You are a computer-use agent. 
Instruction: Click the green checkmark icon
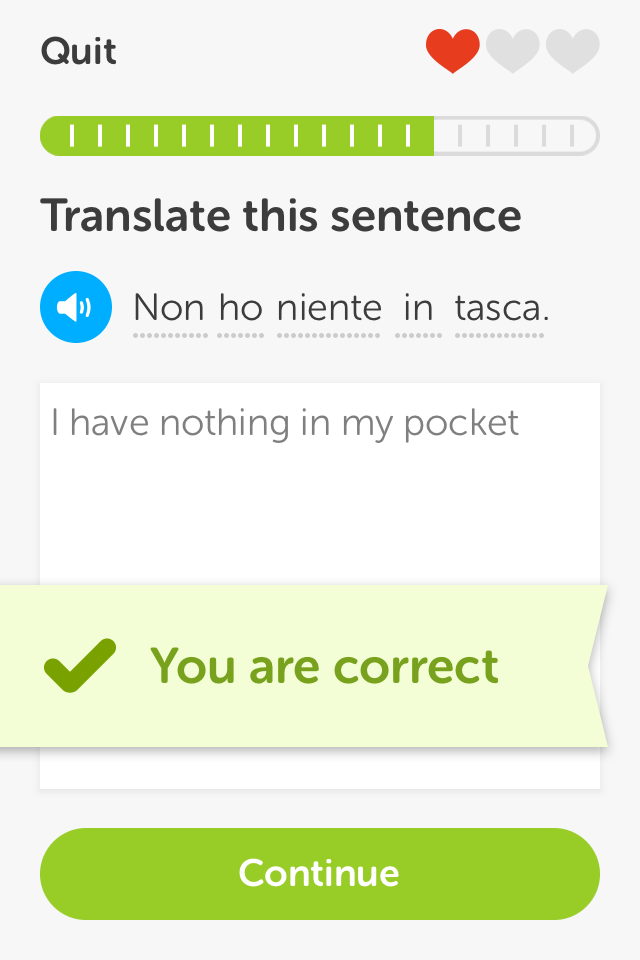click(x=80, y=666)
